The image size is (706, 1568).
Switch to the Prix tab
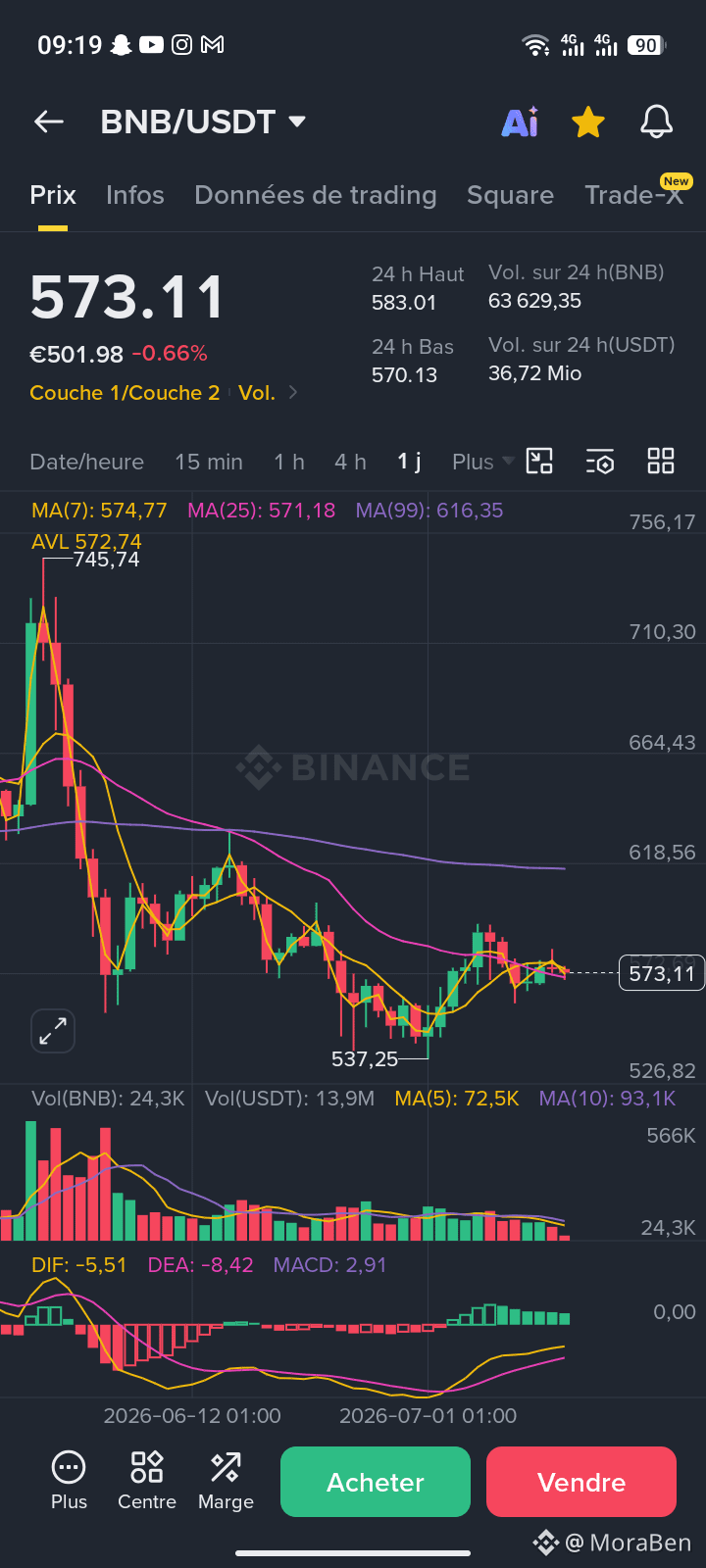click(53, 195)
